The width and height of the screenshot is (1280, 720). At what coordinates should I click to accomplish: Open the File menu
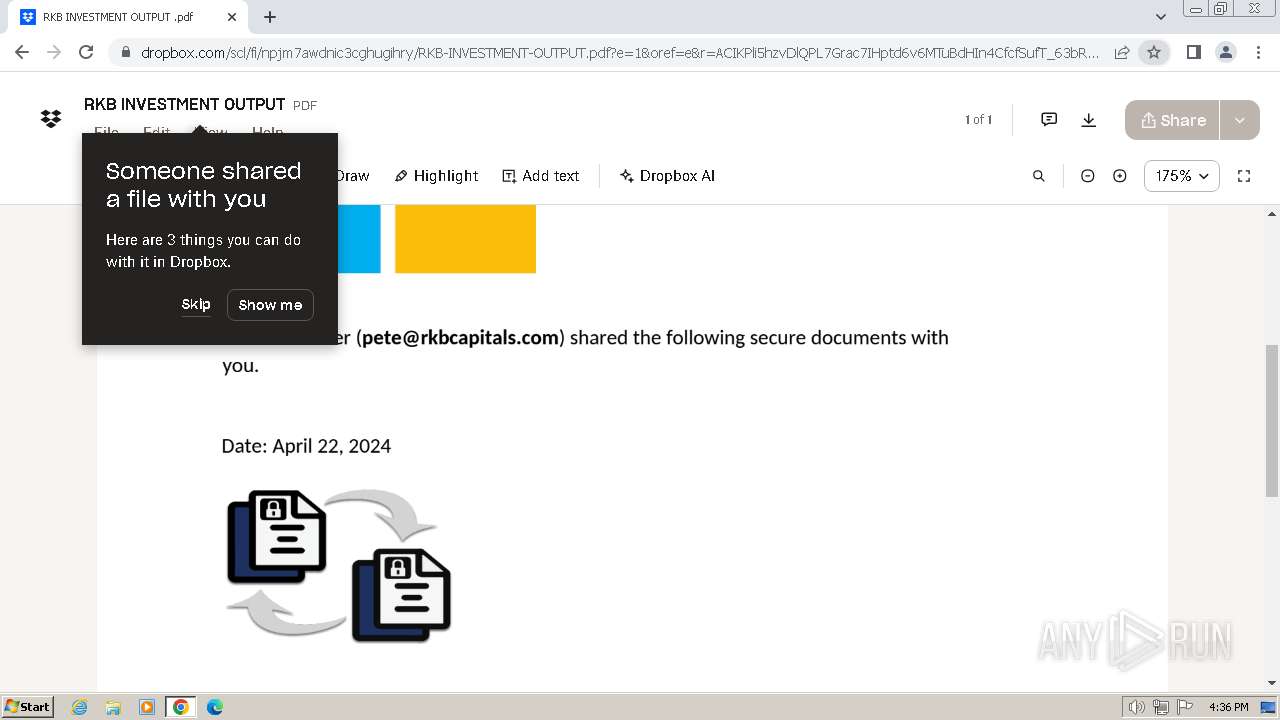(106, 131)
